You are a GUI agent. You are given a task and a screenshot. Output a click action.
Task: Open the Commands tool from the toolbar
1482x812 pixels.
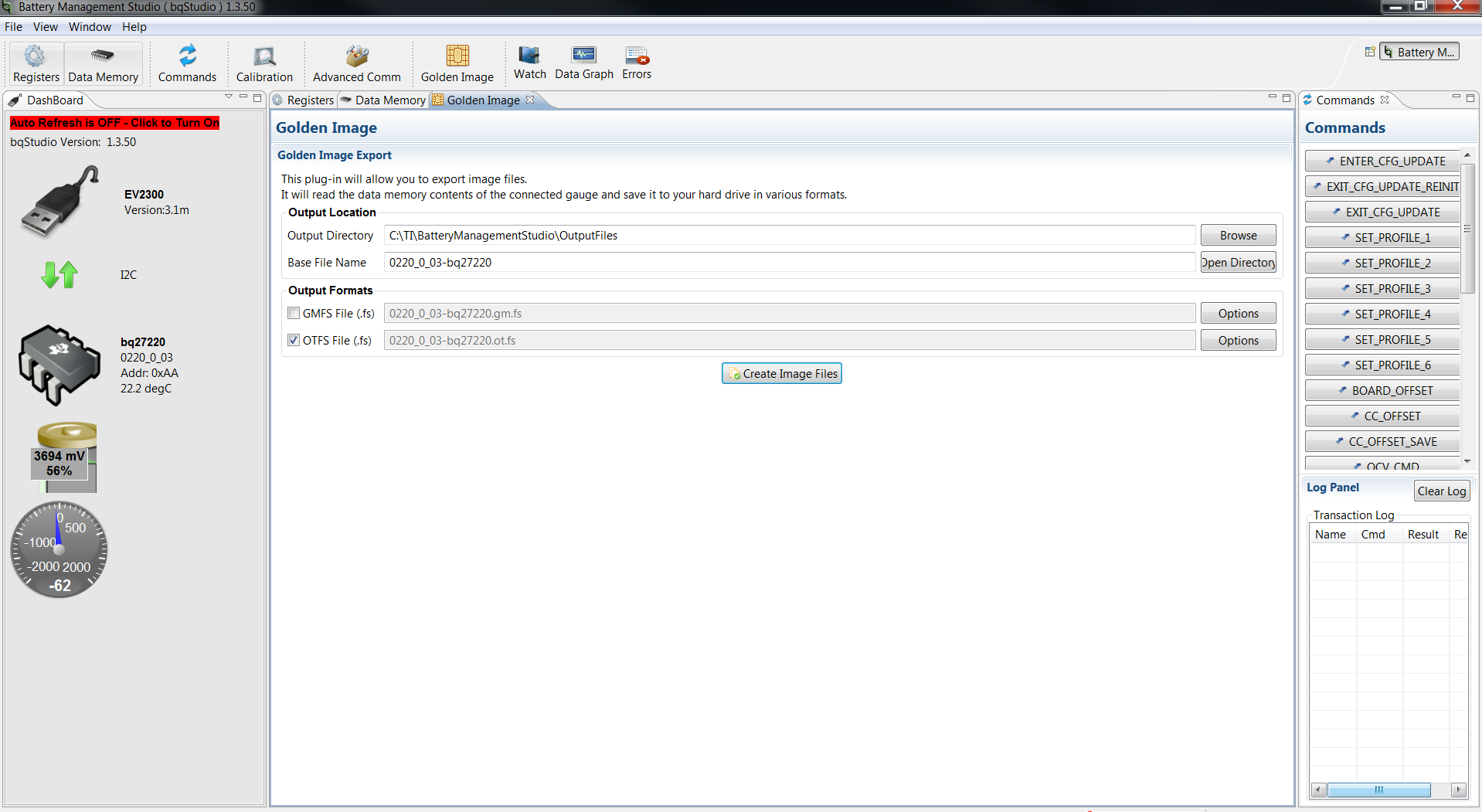pos(187,63)
